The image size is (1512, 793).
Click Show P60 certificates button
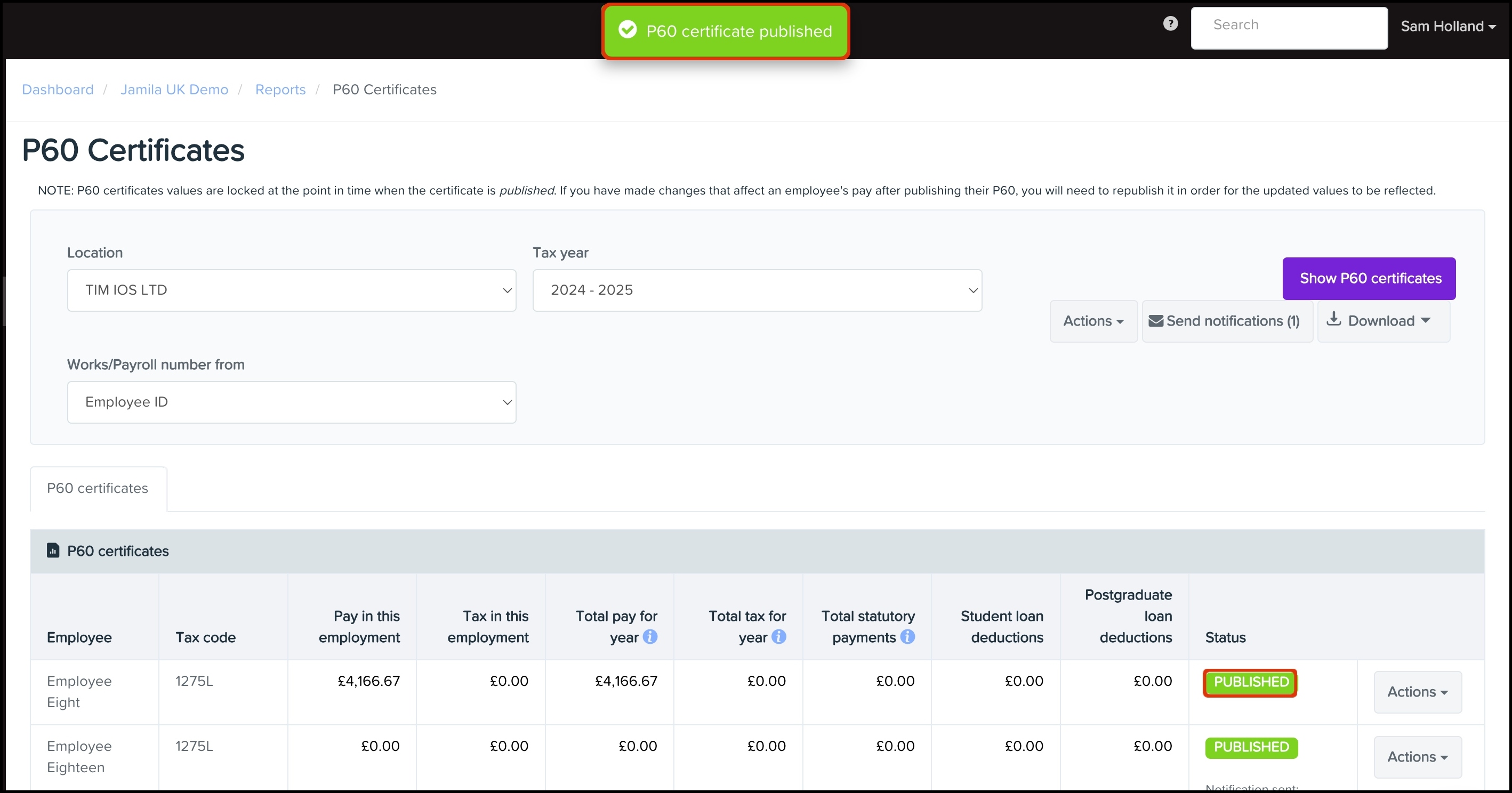coord(1369,279)
